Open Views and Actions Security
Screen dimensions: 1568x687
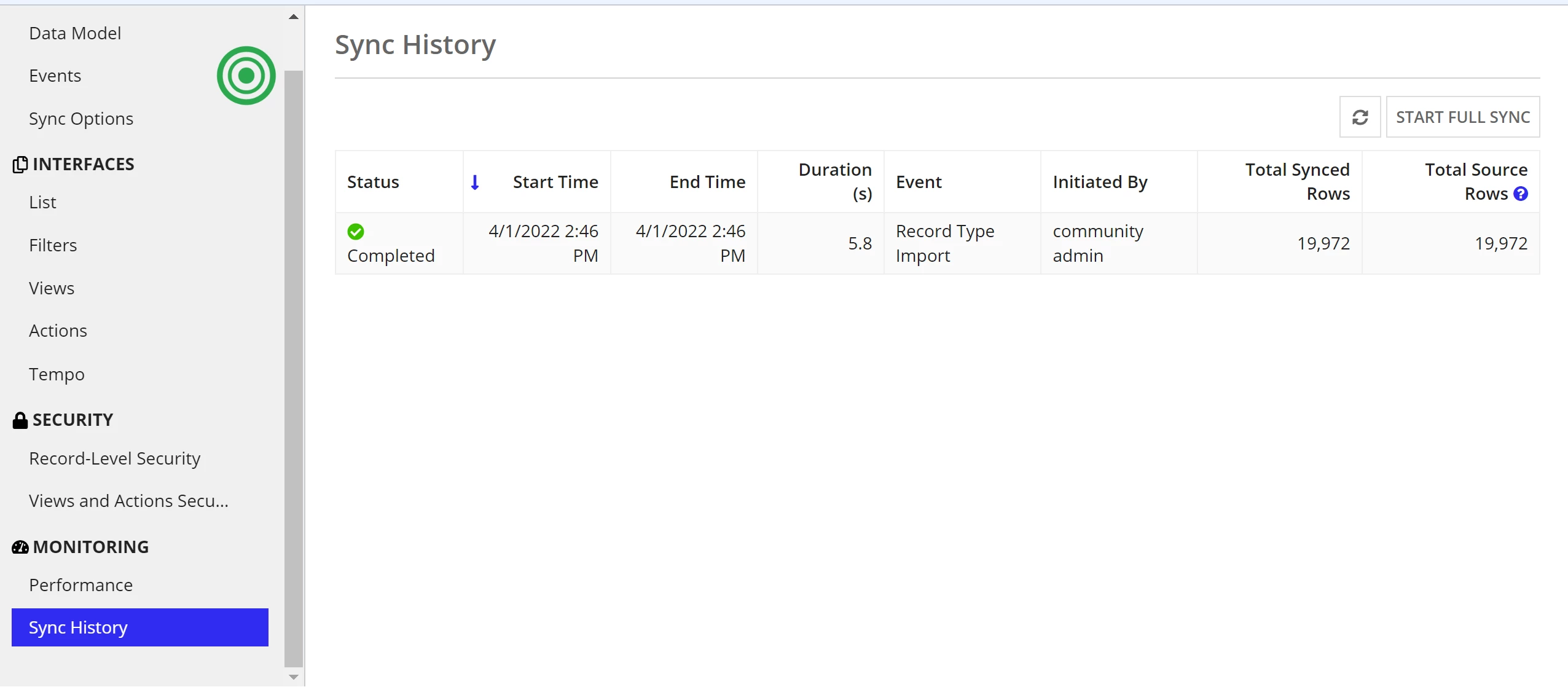coord(128,501)
